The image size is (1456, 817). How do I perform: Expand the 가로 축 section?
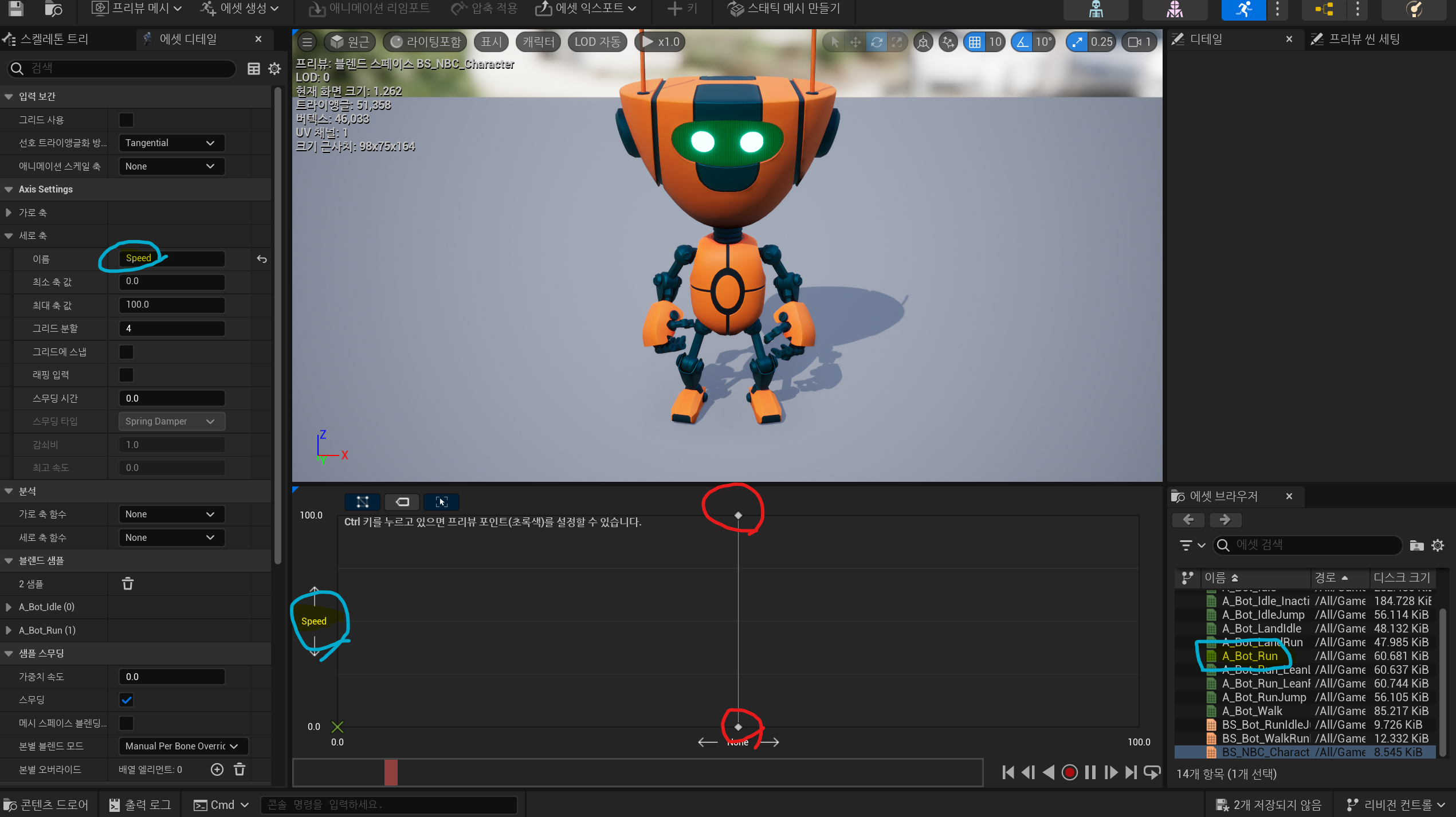point(9,213)
